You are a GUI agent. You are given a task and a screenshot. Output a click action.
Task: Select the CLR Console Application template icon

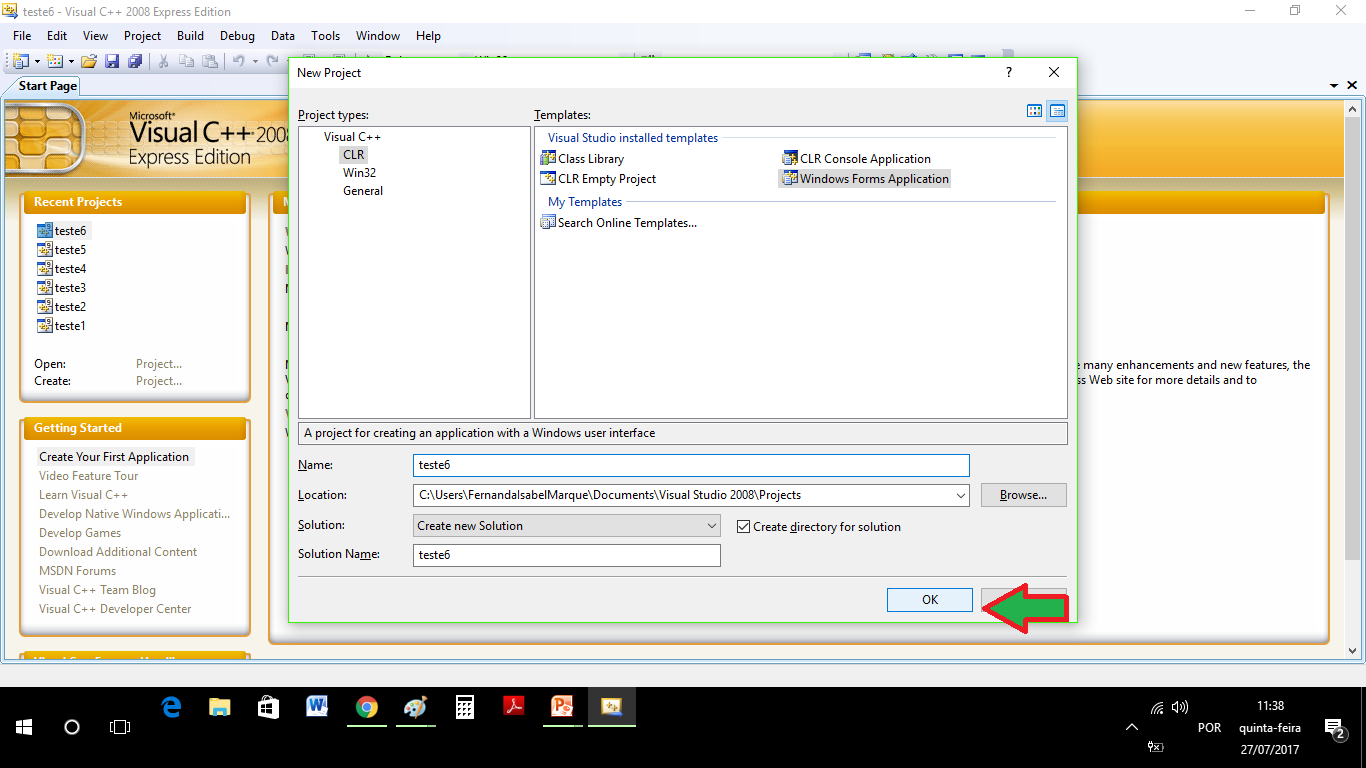[x=790, y=159]
